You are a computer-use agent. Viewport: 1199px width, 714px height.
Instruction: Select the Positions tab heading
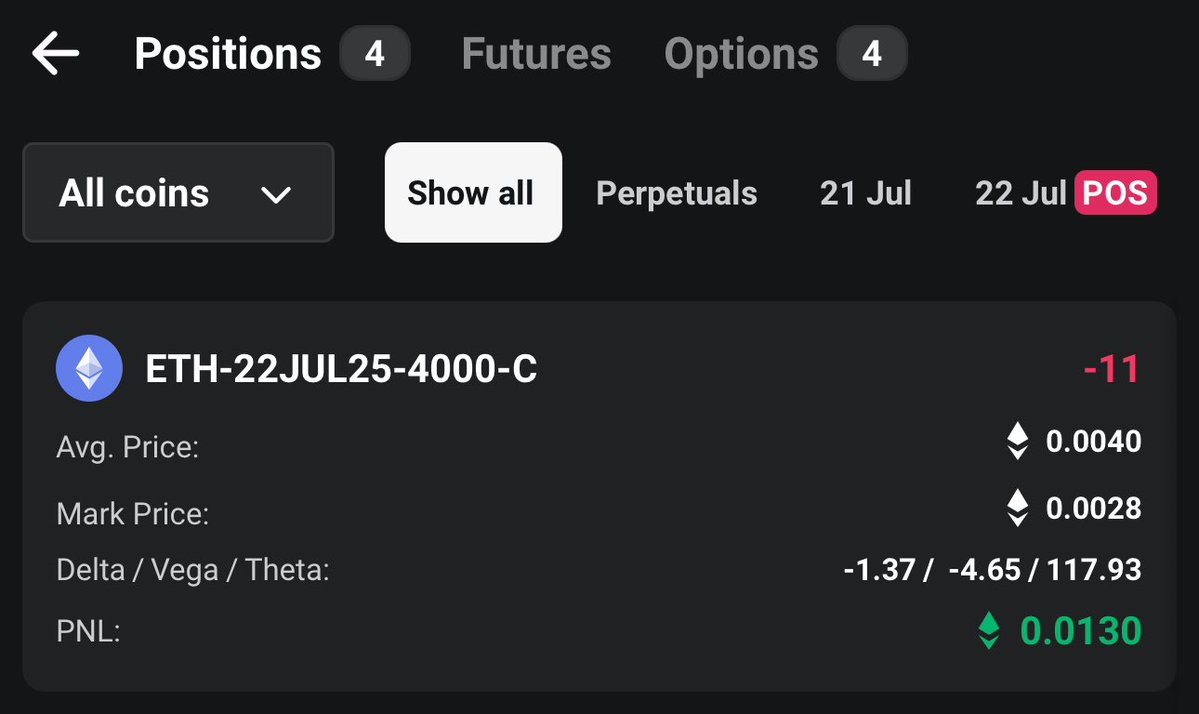(228, 54)
